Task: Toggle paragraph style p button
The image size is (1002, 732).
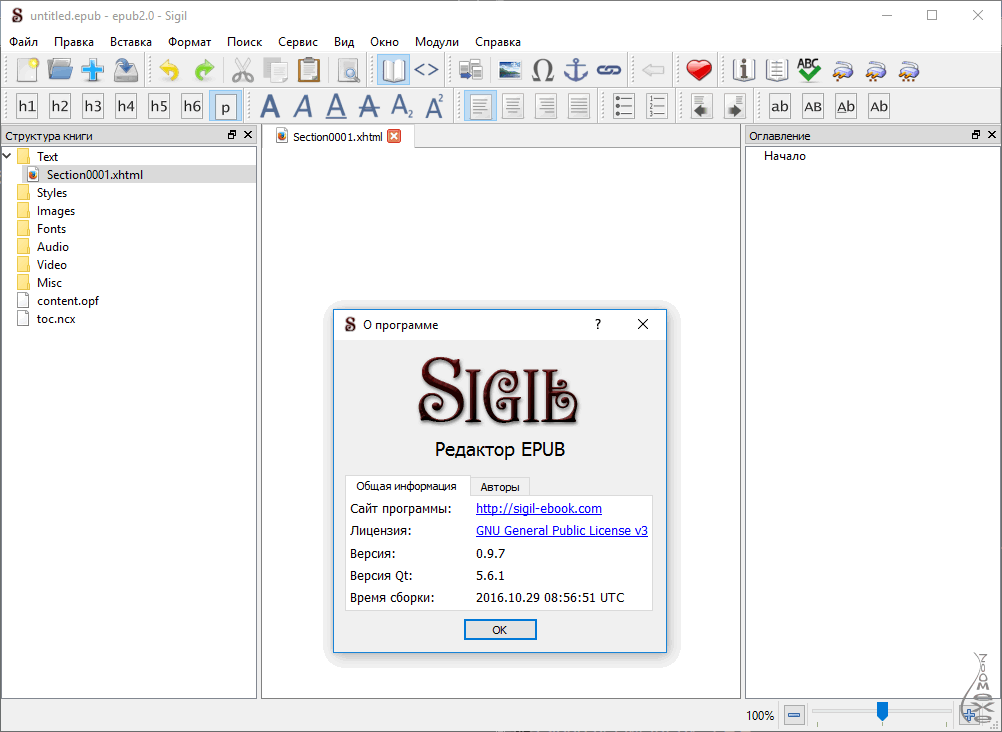Action: coord(226,107)
